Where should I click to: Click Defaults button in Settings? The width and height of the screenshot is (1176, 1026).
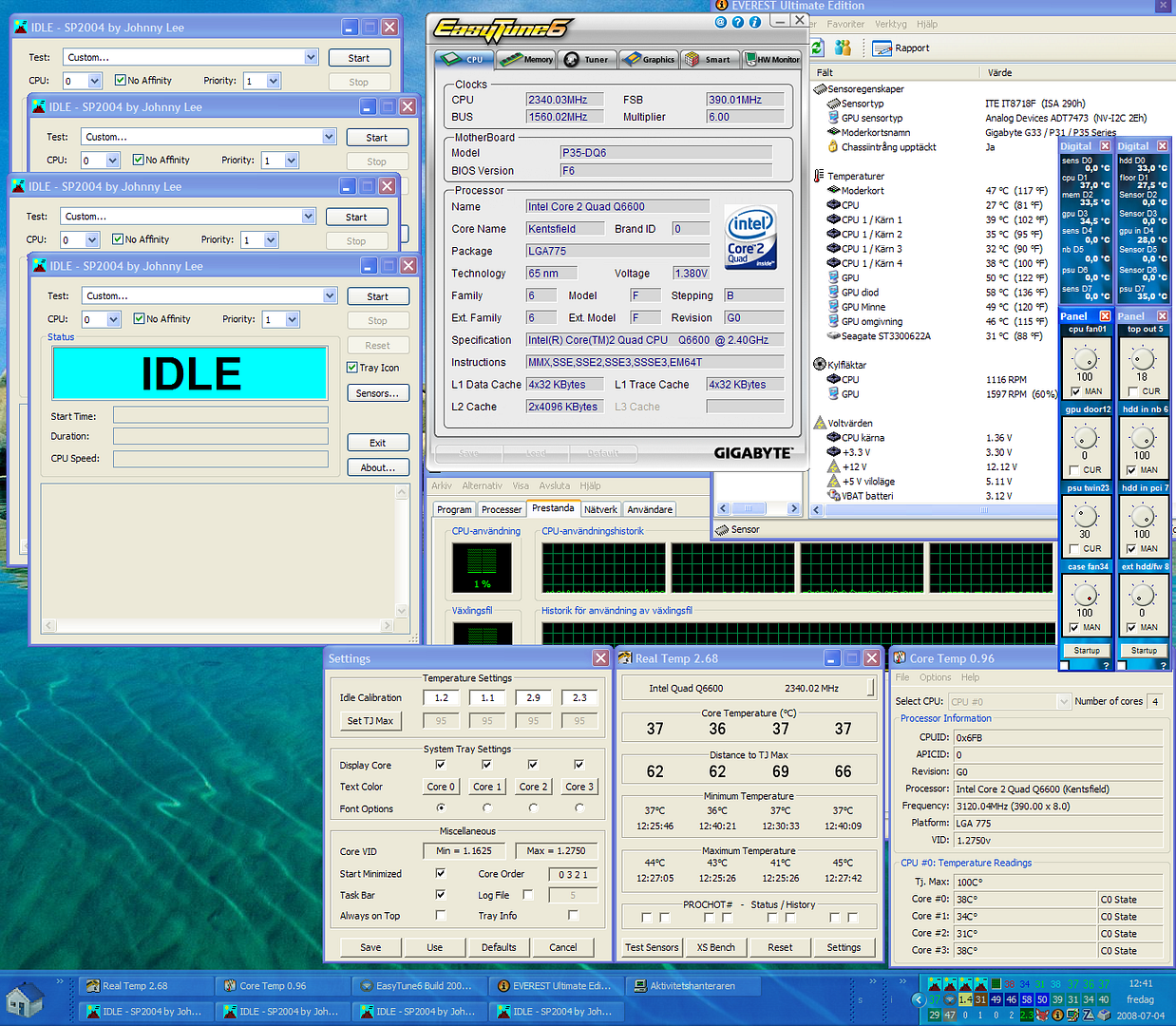(x=499, y=947)
